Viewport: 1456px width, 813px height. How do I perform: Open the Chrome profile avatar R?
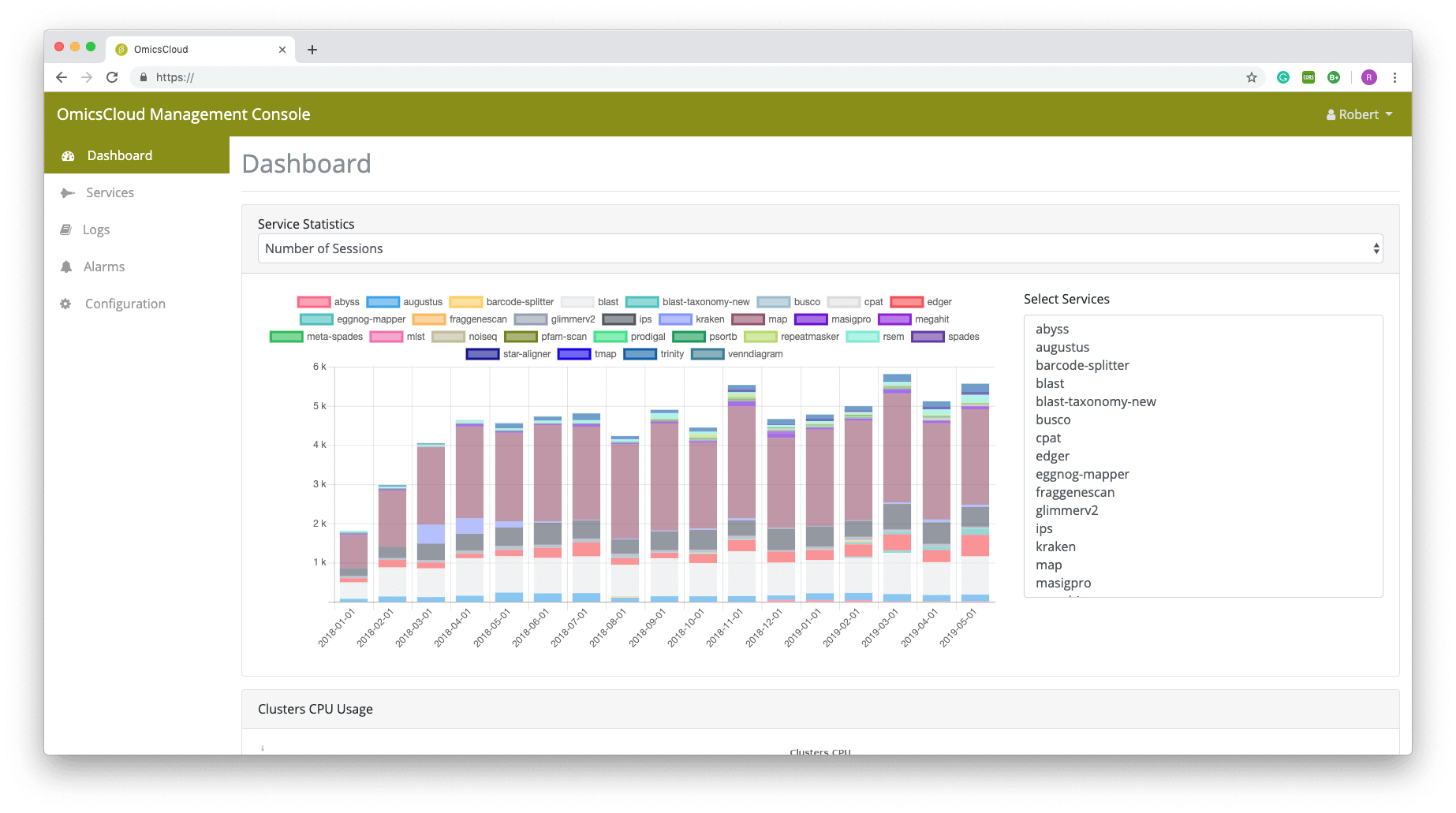pyautogui.click(x=1369, y=77)
